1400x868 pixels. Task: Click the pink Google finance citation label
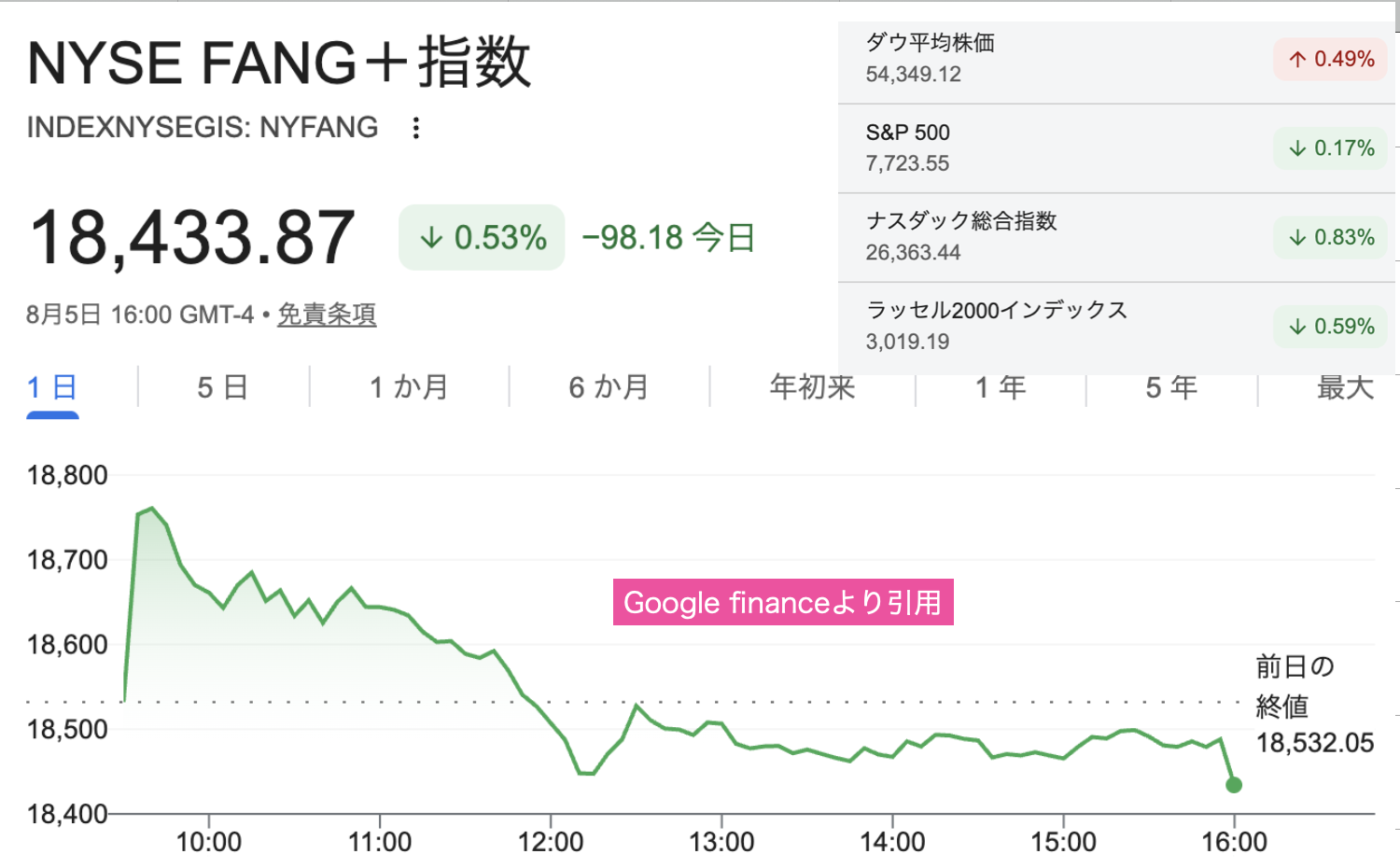pyautogui.click(x=783, y=602)
